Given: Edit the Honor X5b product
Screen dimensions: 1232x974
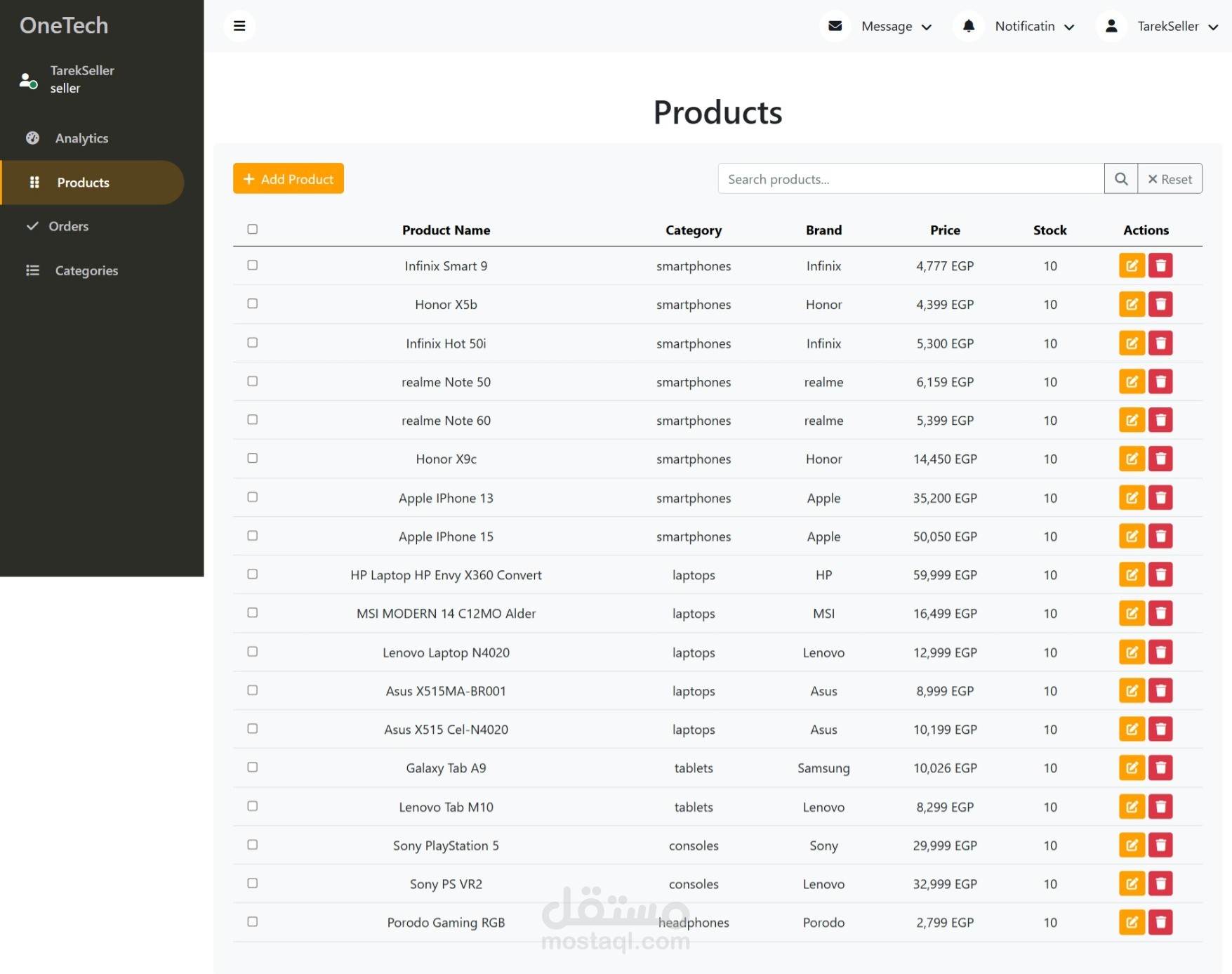Looking at the screenshot, I should pos(1132,305).
